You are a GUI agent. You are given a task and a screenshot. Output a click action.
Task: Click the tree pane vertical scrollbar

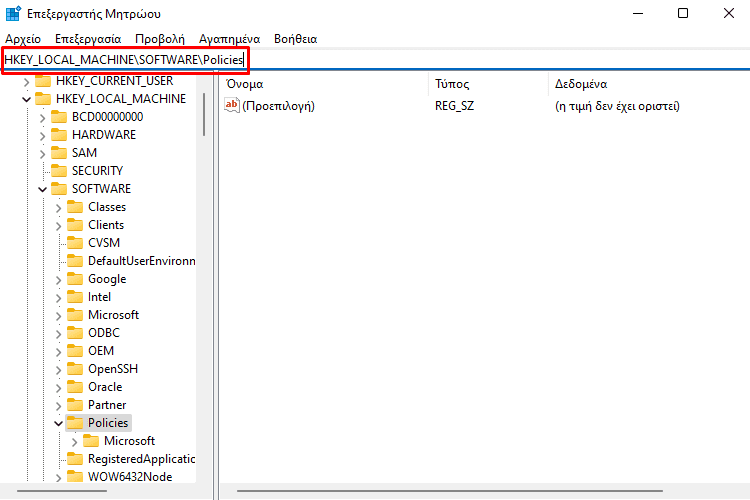point(204,115)
